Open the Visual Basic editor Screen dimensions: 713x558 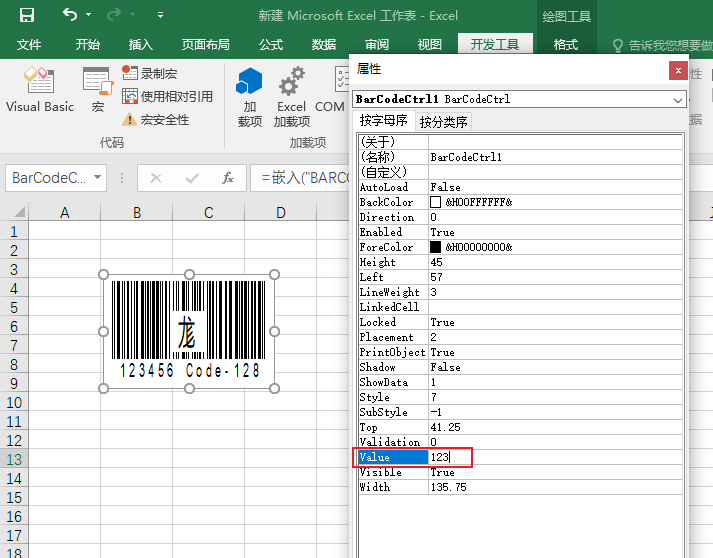(x=40, y=90)
